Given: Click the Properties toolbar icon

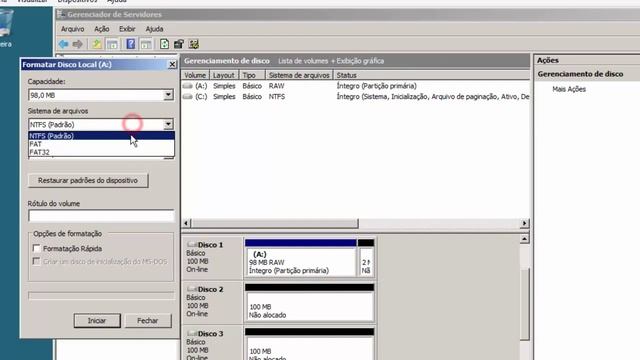Looking at the screenshot, I should (179, 44).
